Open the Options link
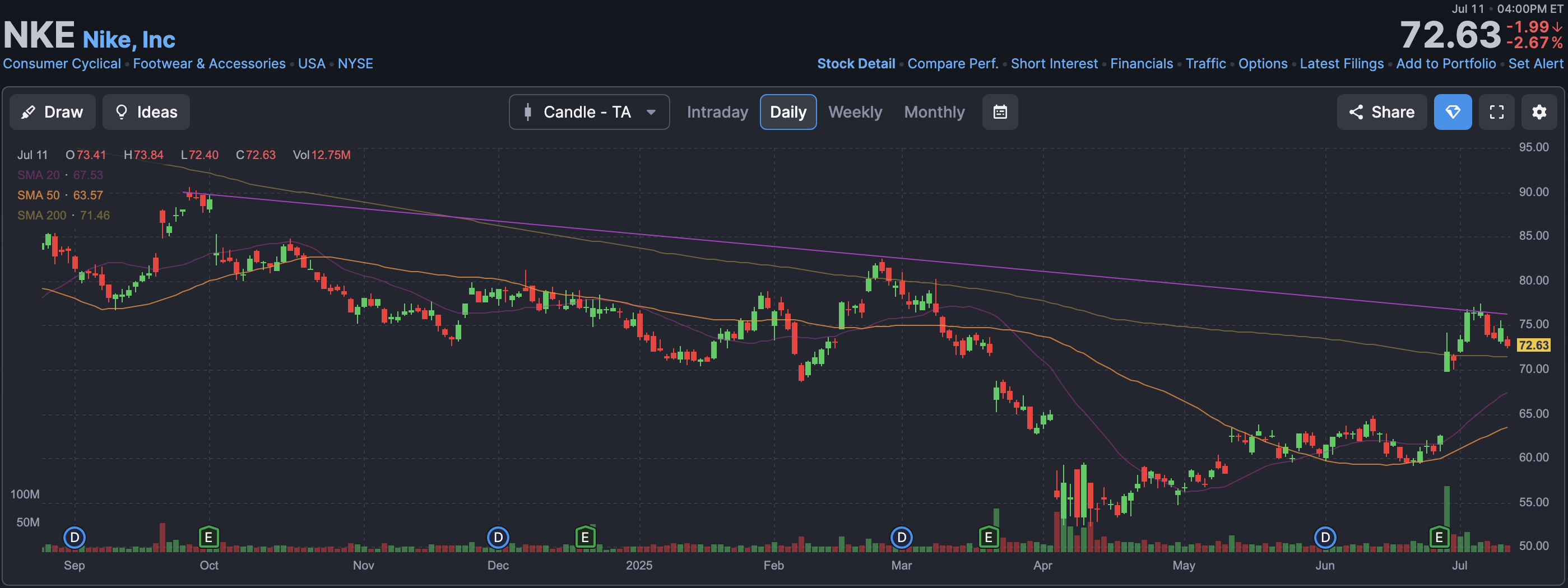This screenshot has width=1568, height=588. (1263, 64)
